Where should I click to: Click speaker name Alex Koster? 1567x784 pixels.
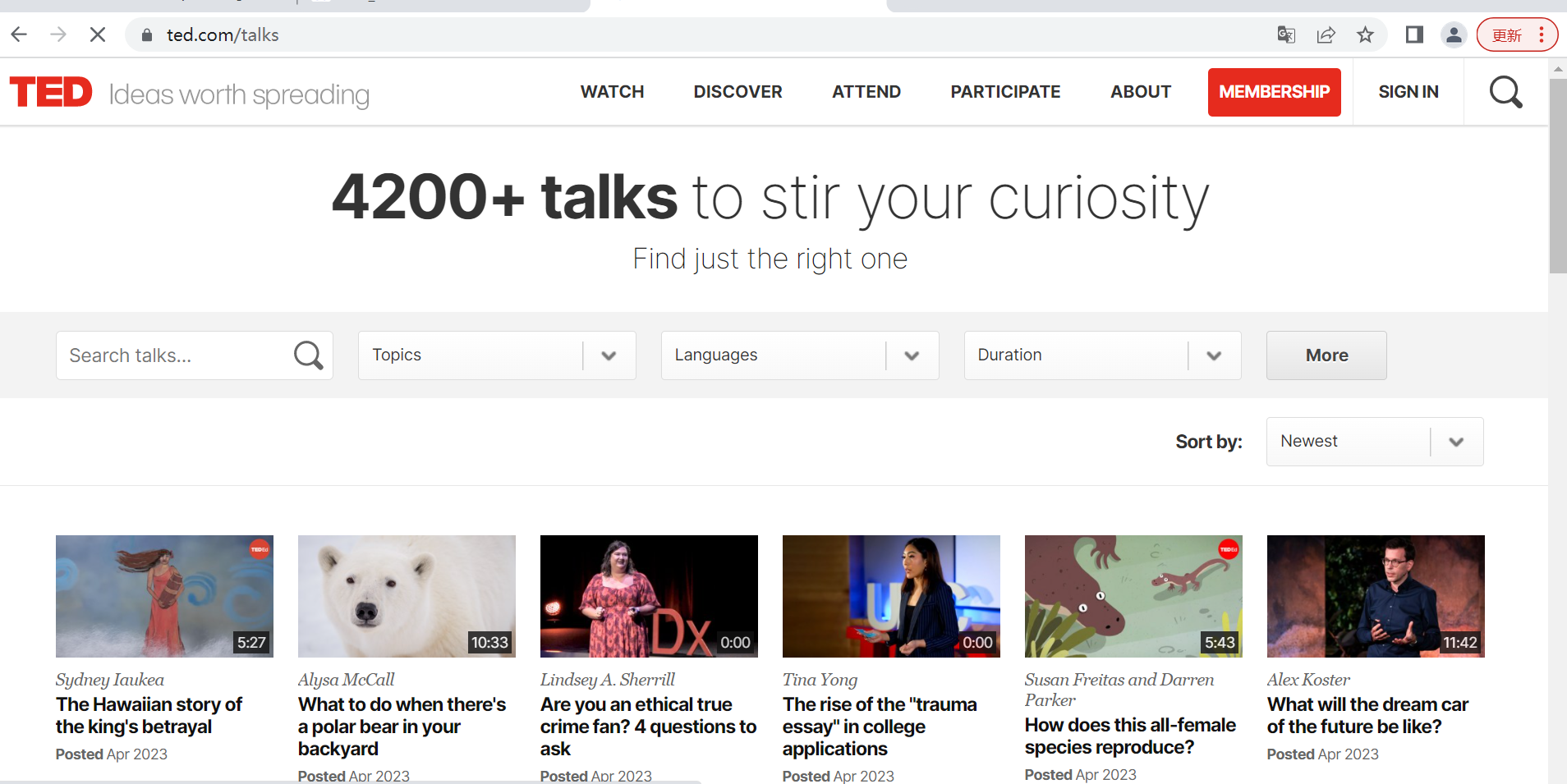1308,680
